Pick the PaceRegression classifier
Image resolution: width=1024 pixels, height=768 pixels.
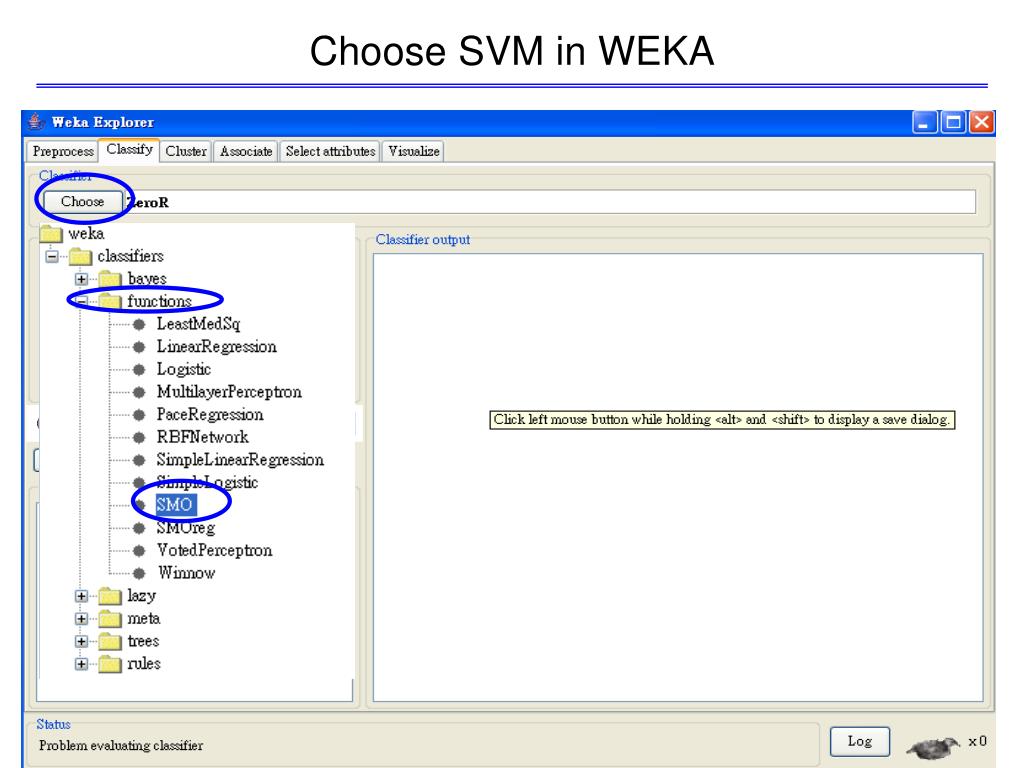coord(210,415)
